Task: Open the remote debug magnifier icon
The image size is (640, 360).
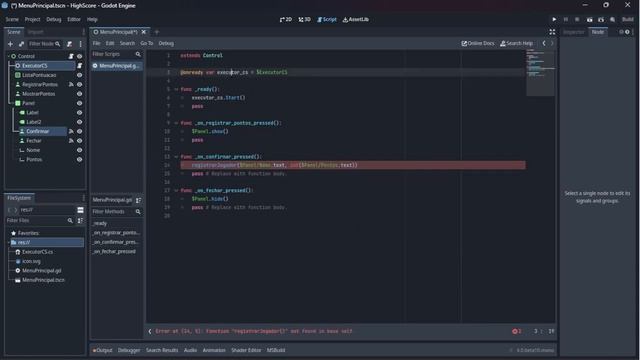Action: pyautogui.click(x=613, y=19)
